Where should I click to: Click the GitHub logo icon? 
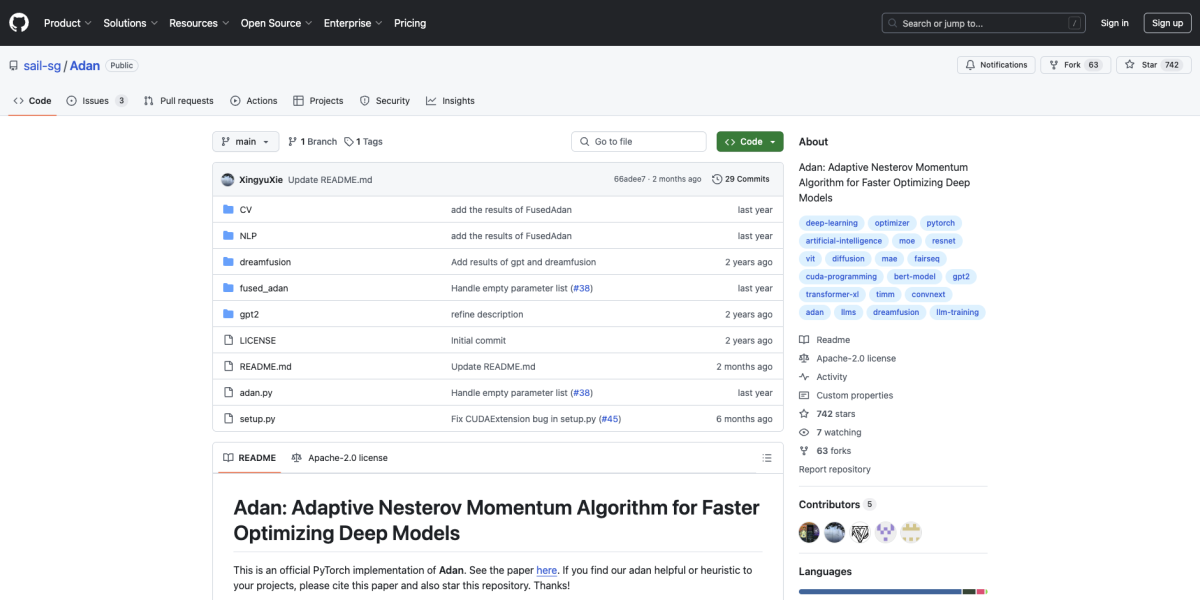tap(20, 23)
